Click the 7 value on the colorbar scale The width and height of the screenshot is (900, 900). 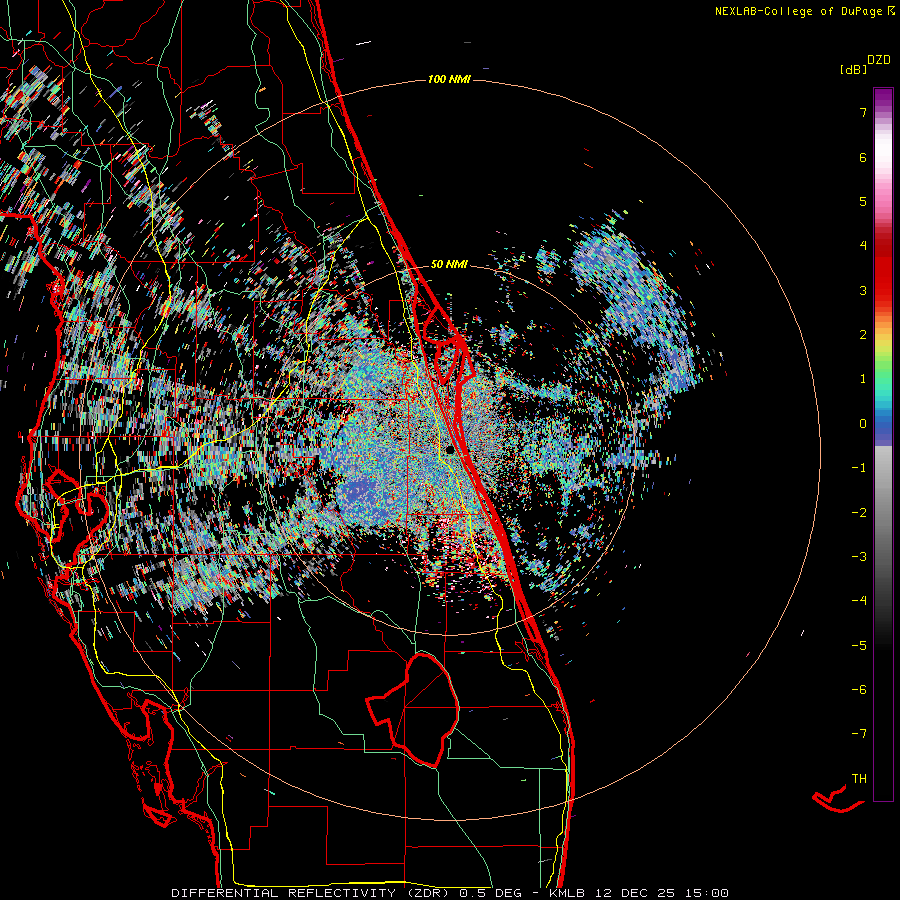tap(863, 112)
